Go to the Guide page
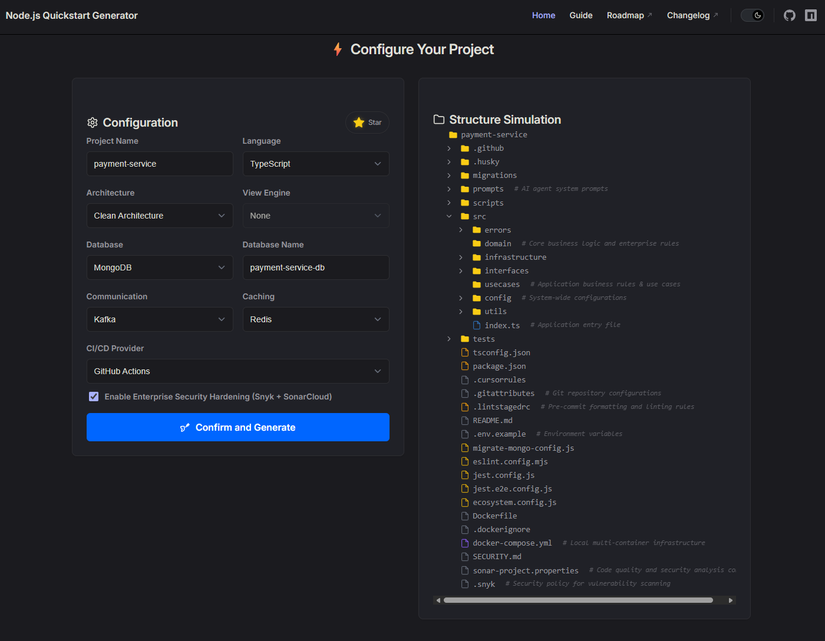 tap(581, 16)
